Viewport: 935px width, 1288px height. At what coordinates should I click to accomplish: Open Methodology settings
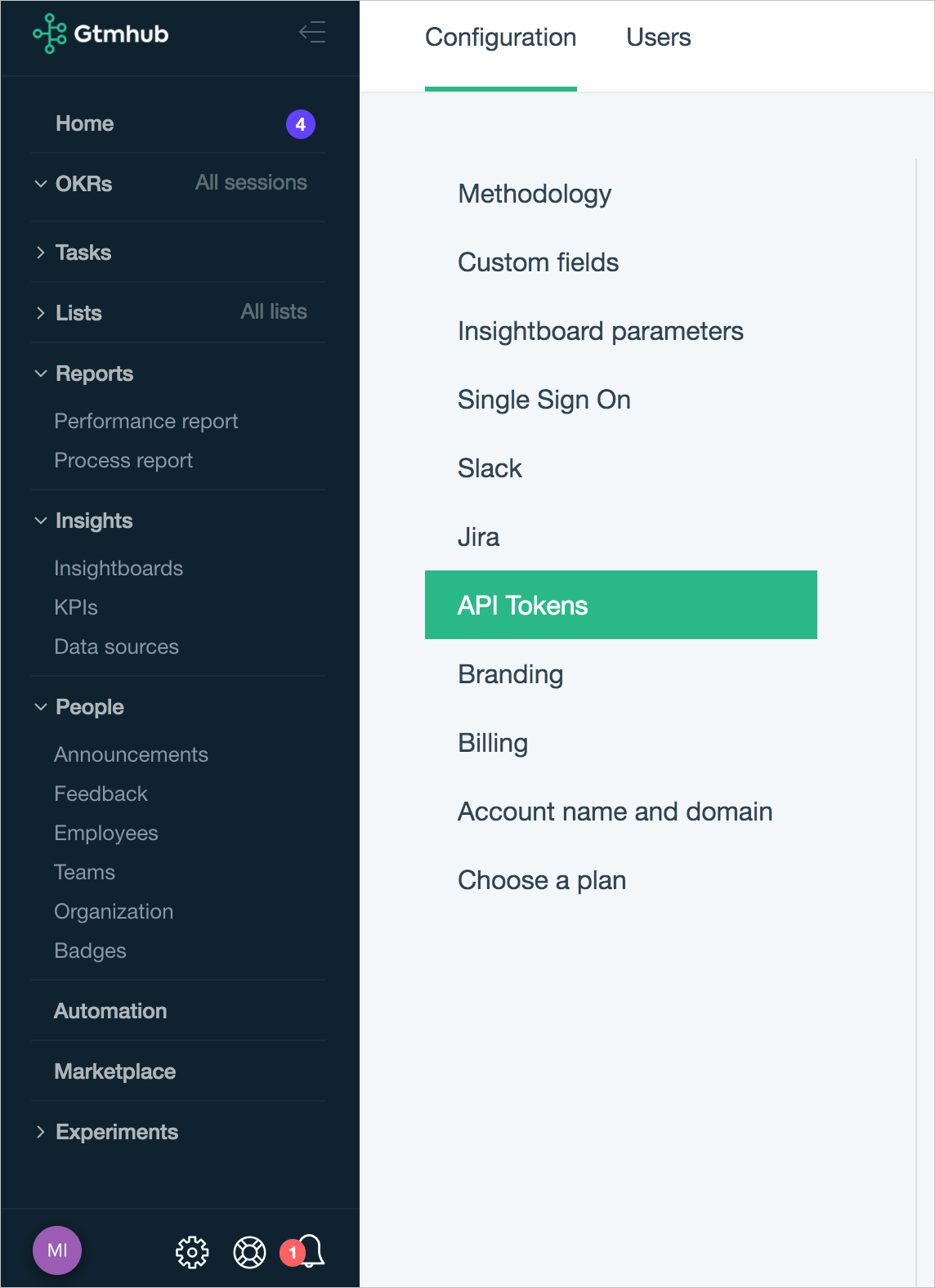coord(535,194)
